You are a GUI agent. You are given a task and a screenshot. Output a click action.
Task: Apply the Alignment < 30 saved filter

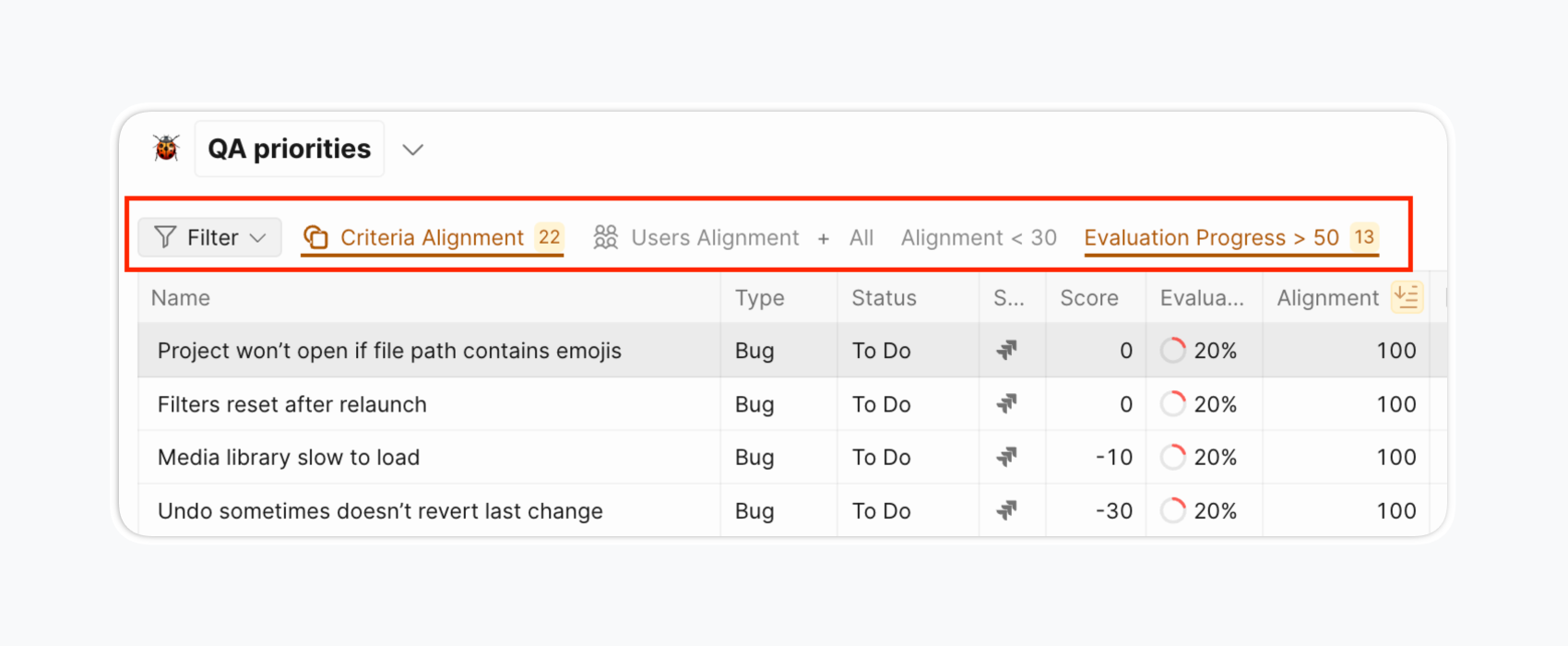pyautogui.click(x=978, y=238)
